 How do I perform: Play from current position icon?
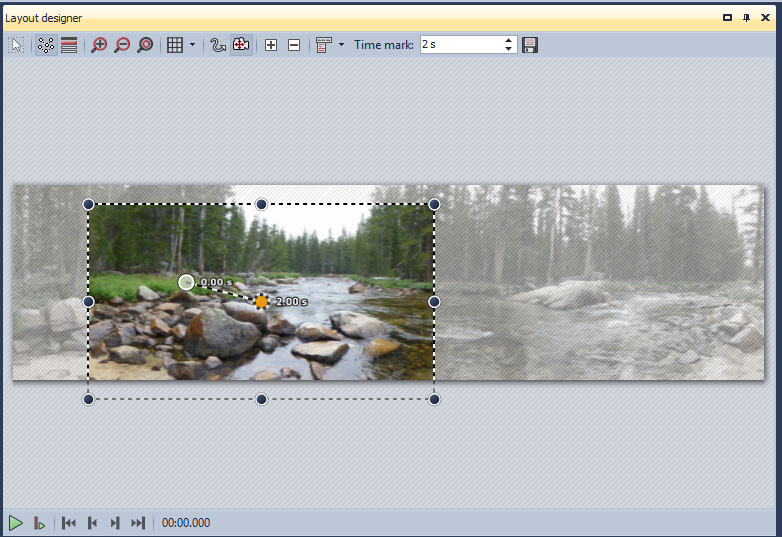click(39, 524)
